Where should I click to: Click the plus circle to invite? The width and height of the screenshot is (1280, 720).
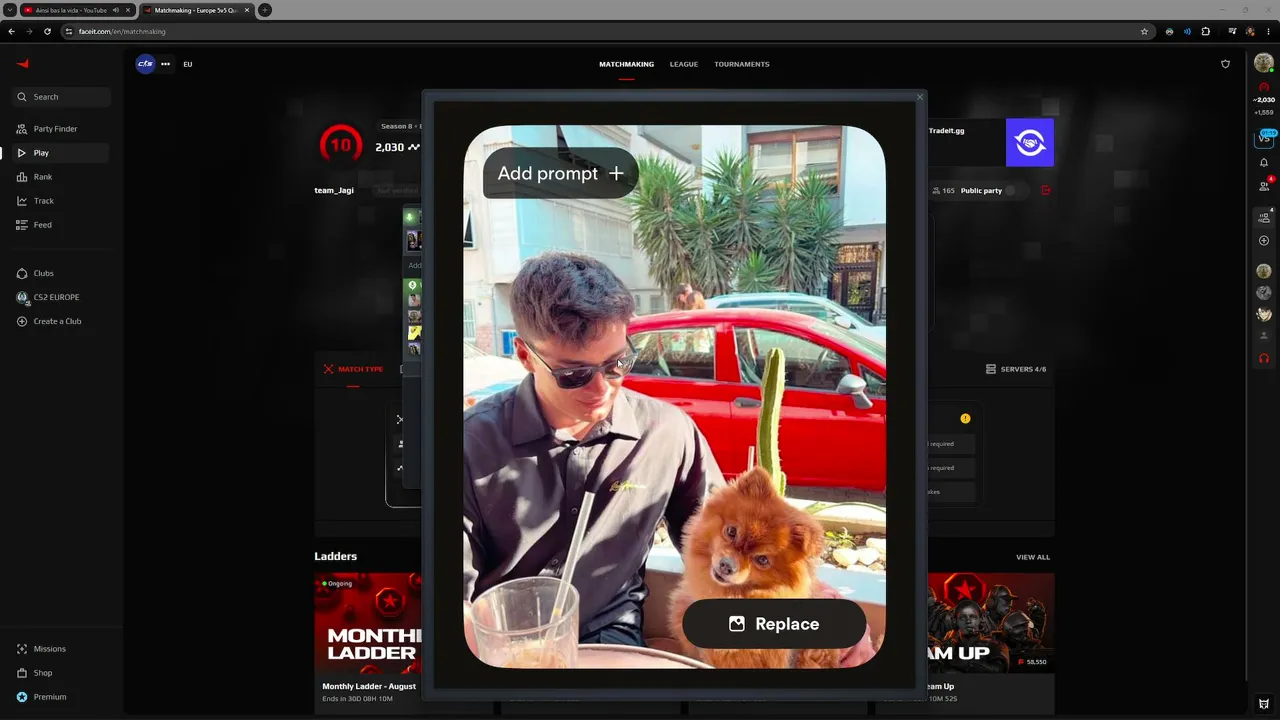coord(1264,241)
